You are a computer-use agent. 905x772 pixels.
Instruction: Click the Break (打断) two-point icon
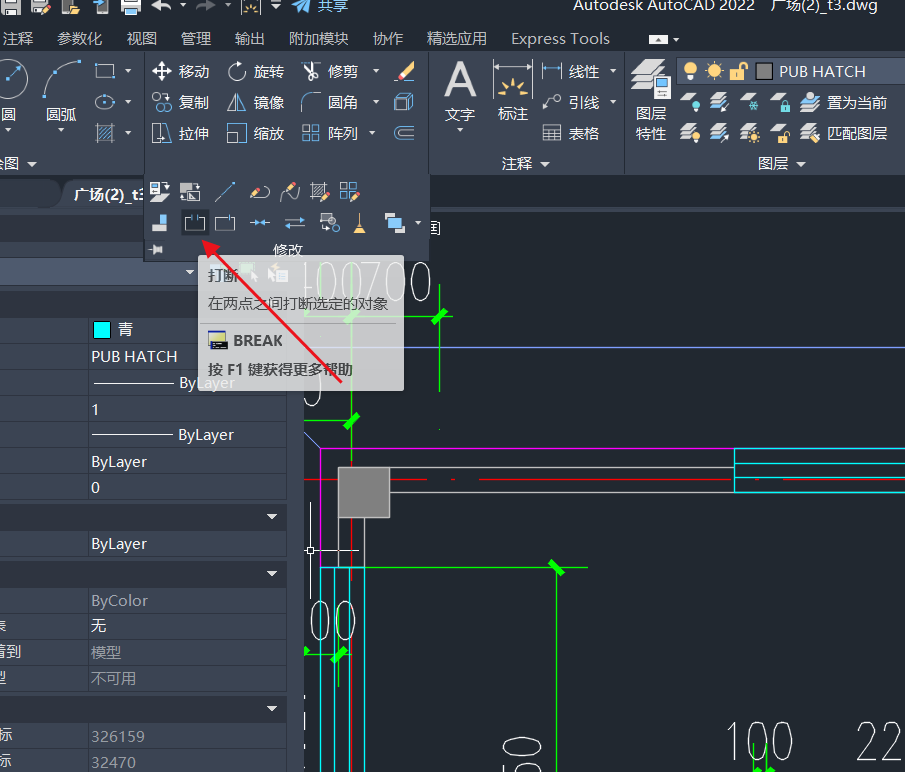195,223
